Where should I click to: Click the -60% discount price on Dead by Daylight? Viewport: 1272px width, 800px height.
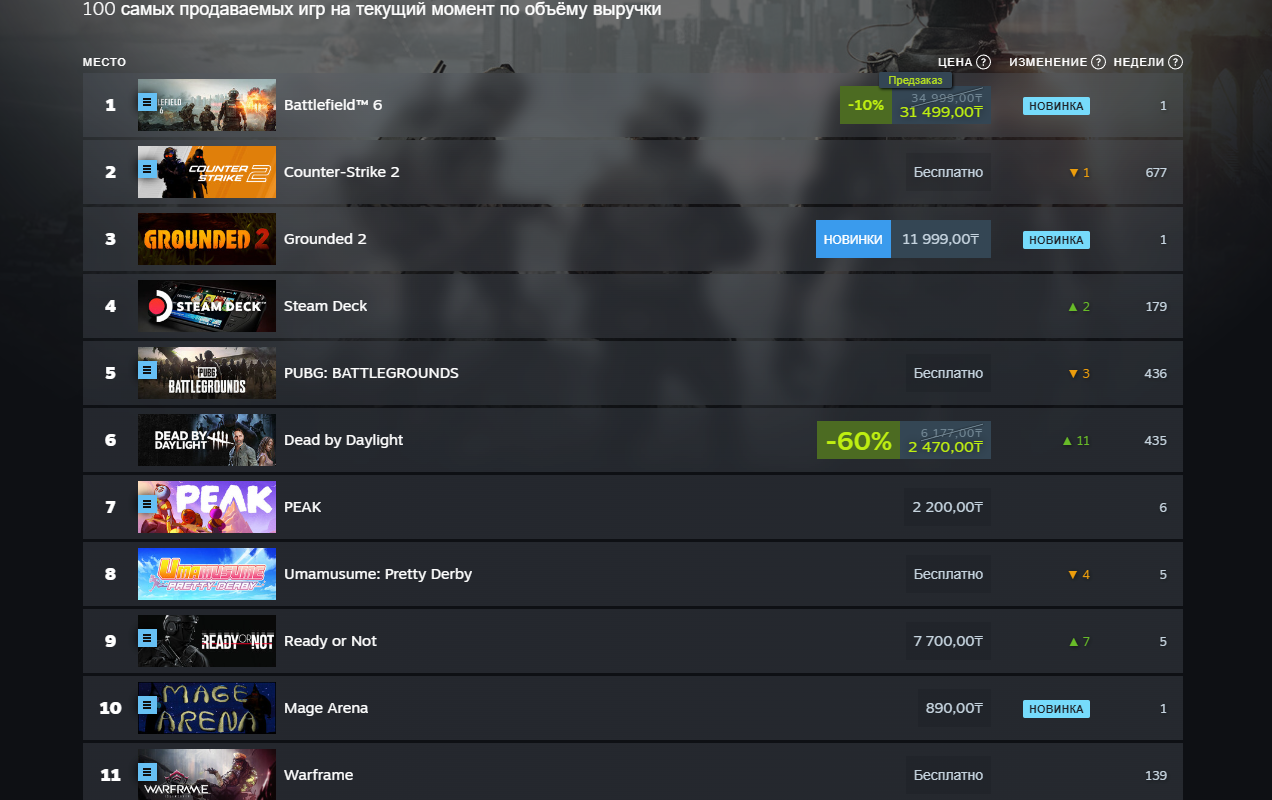pos(904,440)
